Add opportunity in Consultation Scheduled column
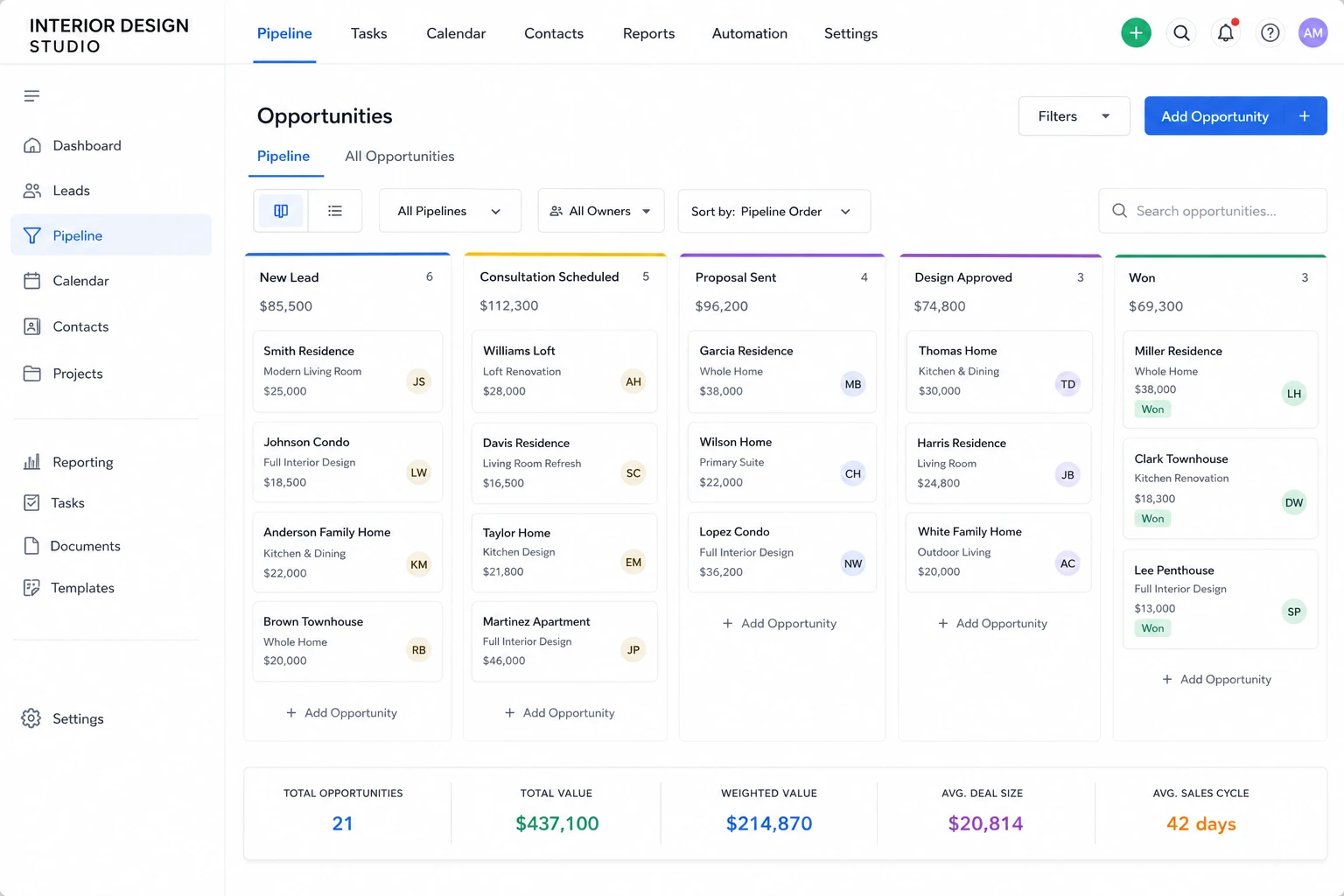The height and width of the screenshot is (896, 1344). point(560,713)
